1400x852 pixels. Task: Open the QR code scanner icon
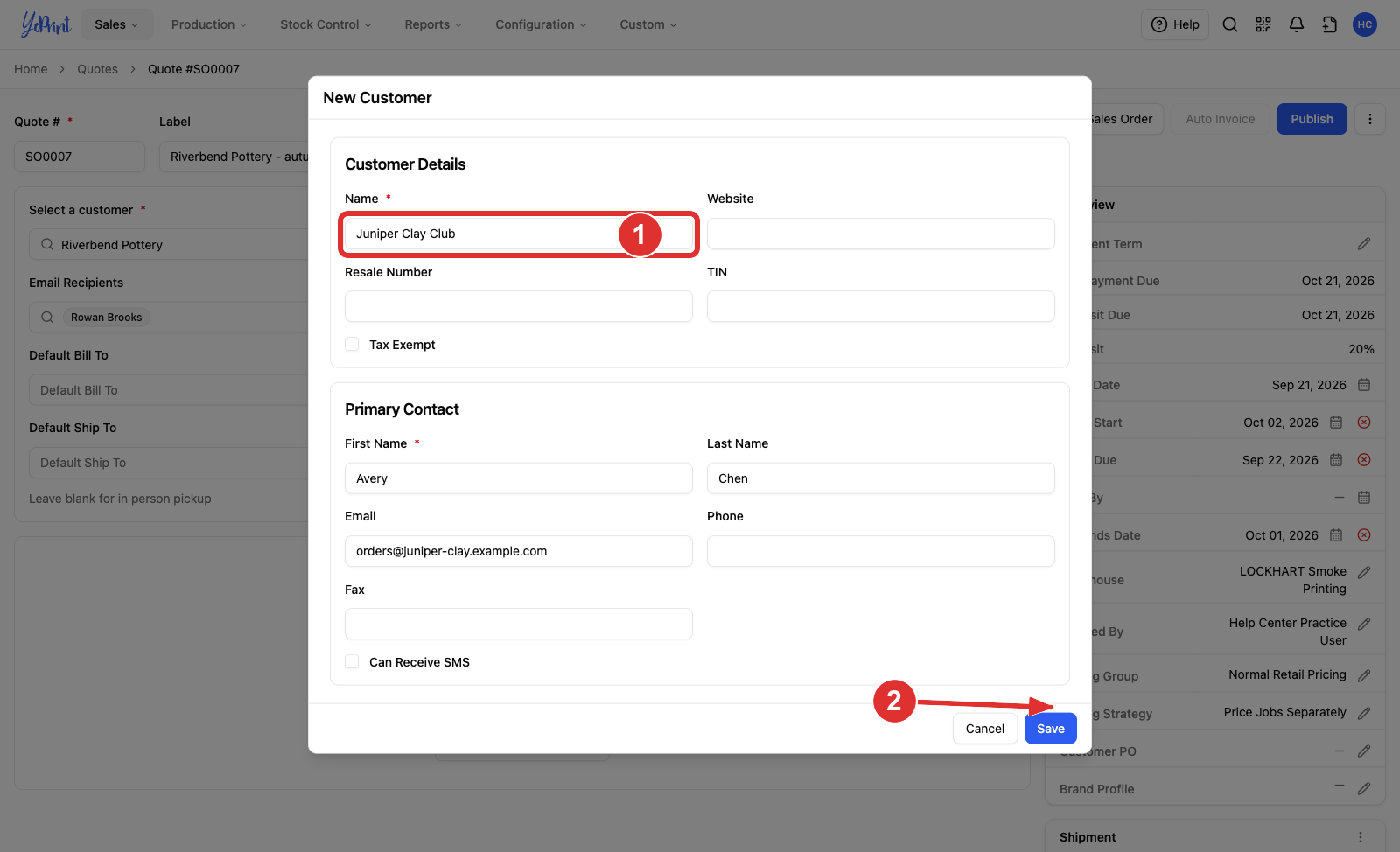click(1263, 24)
